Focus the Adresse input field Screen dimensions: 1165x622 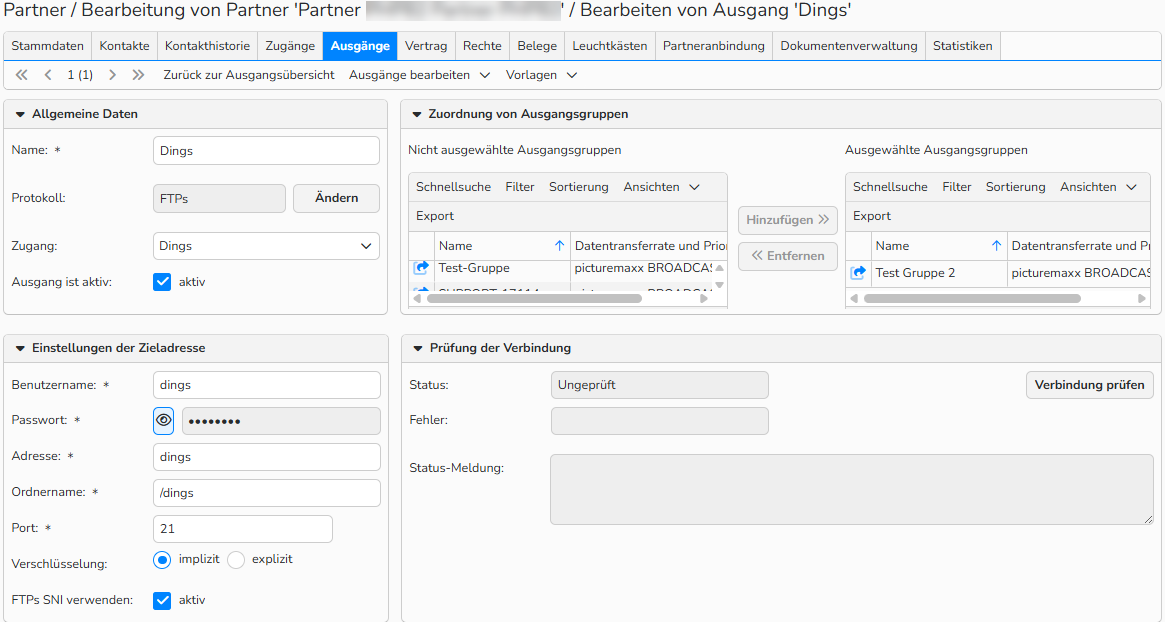click(x=266, y=457)
